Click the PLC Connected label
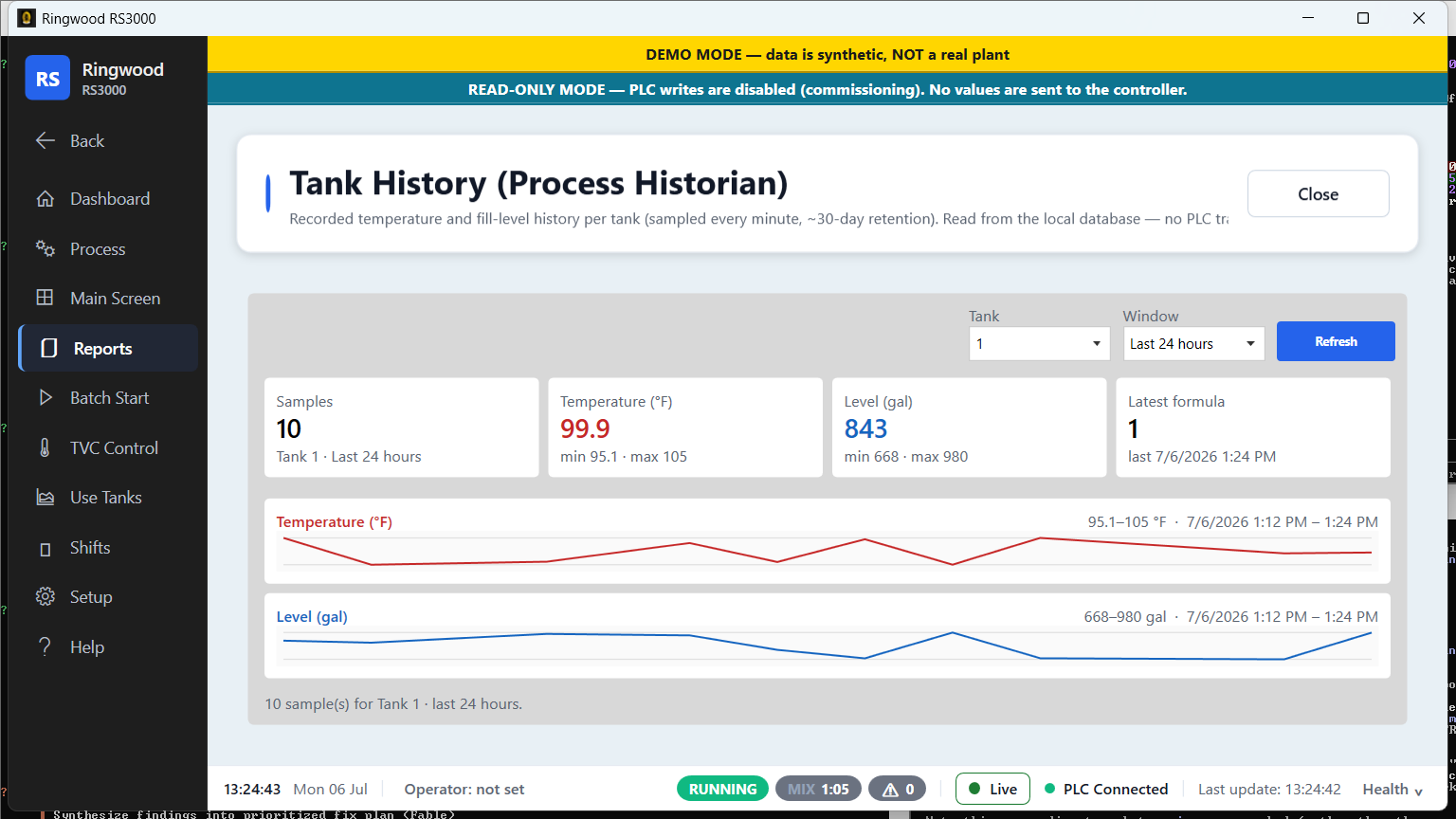Image resolution: width=1456 pixels, height=819 pixels. point(1116,789)
